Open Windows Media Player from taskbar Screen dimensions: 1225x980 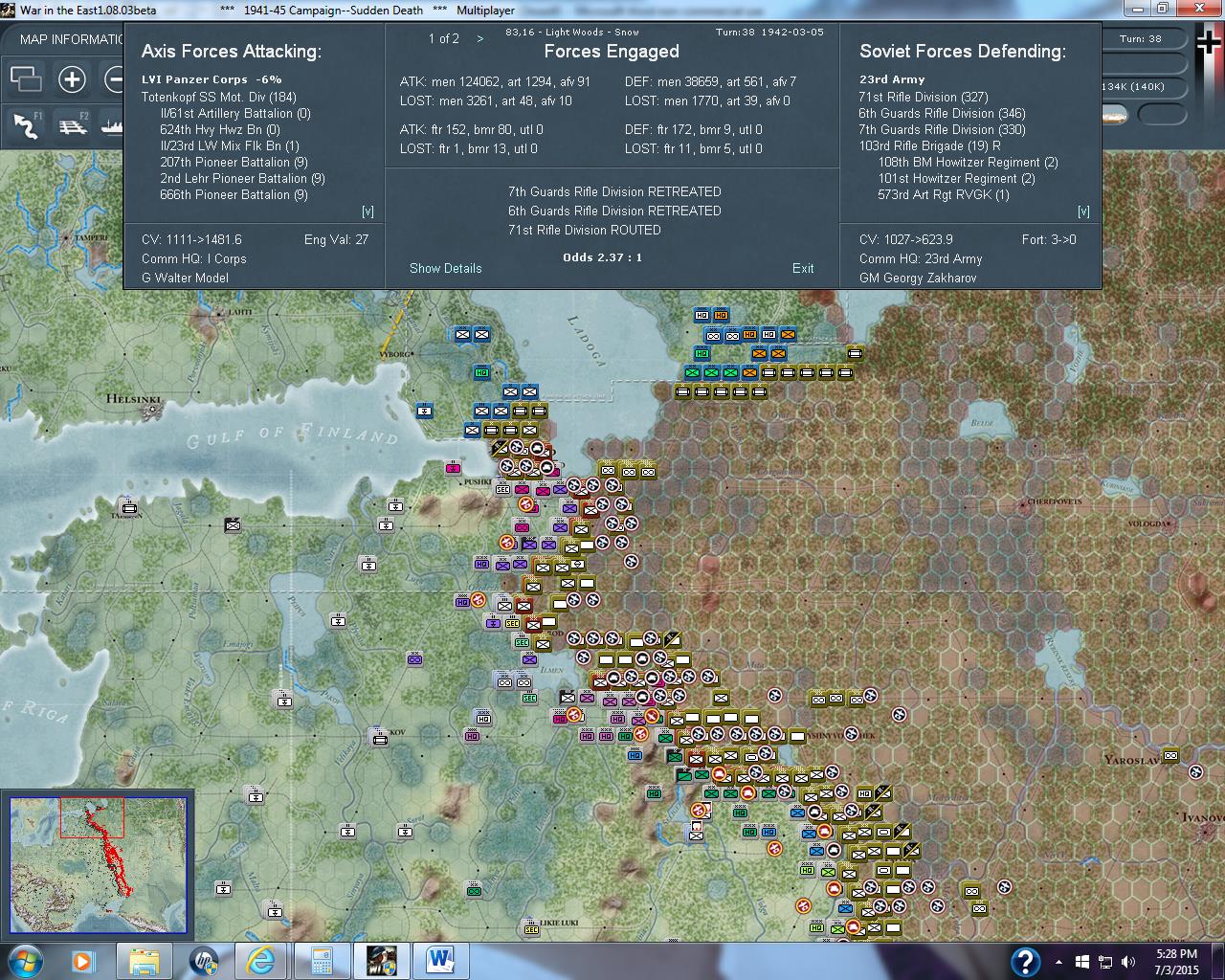[84, 960]
